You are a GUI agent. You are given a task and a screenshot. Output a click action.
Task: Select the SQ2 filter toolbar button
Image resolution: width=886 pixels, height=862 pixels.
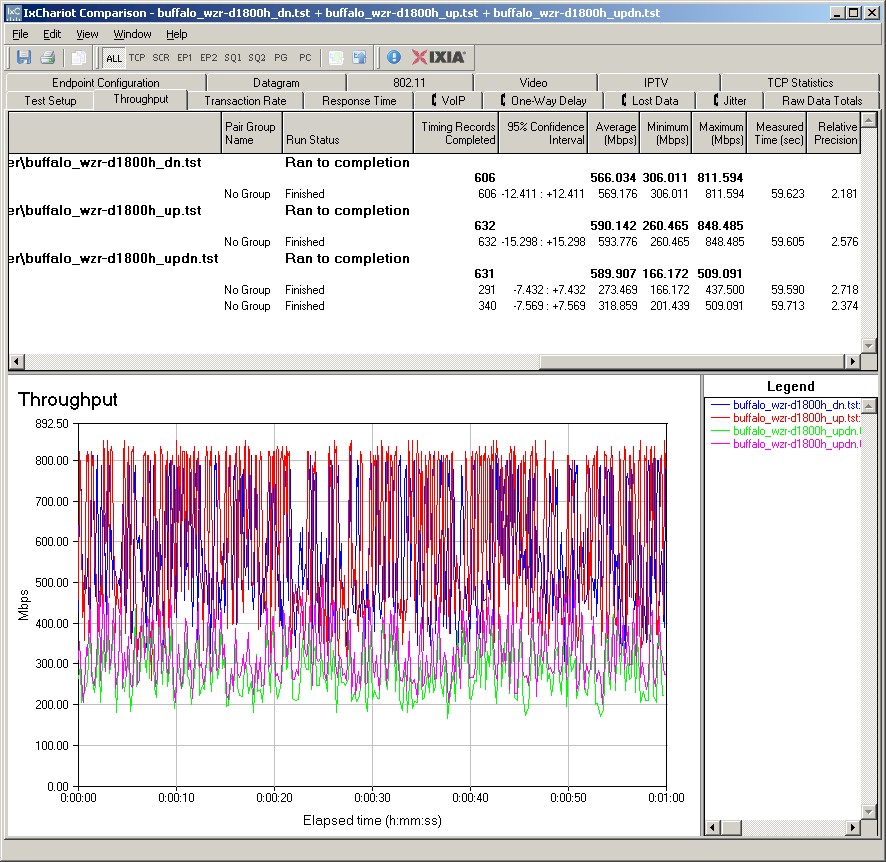click(x=257, y=58)
